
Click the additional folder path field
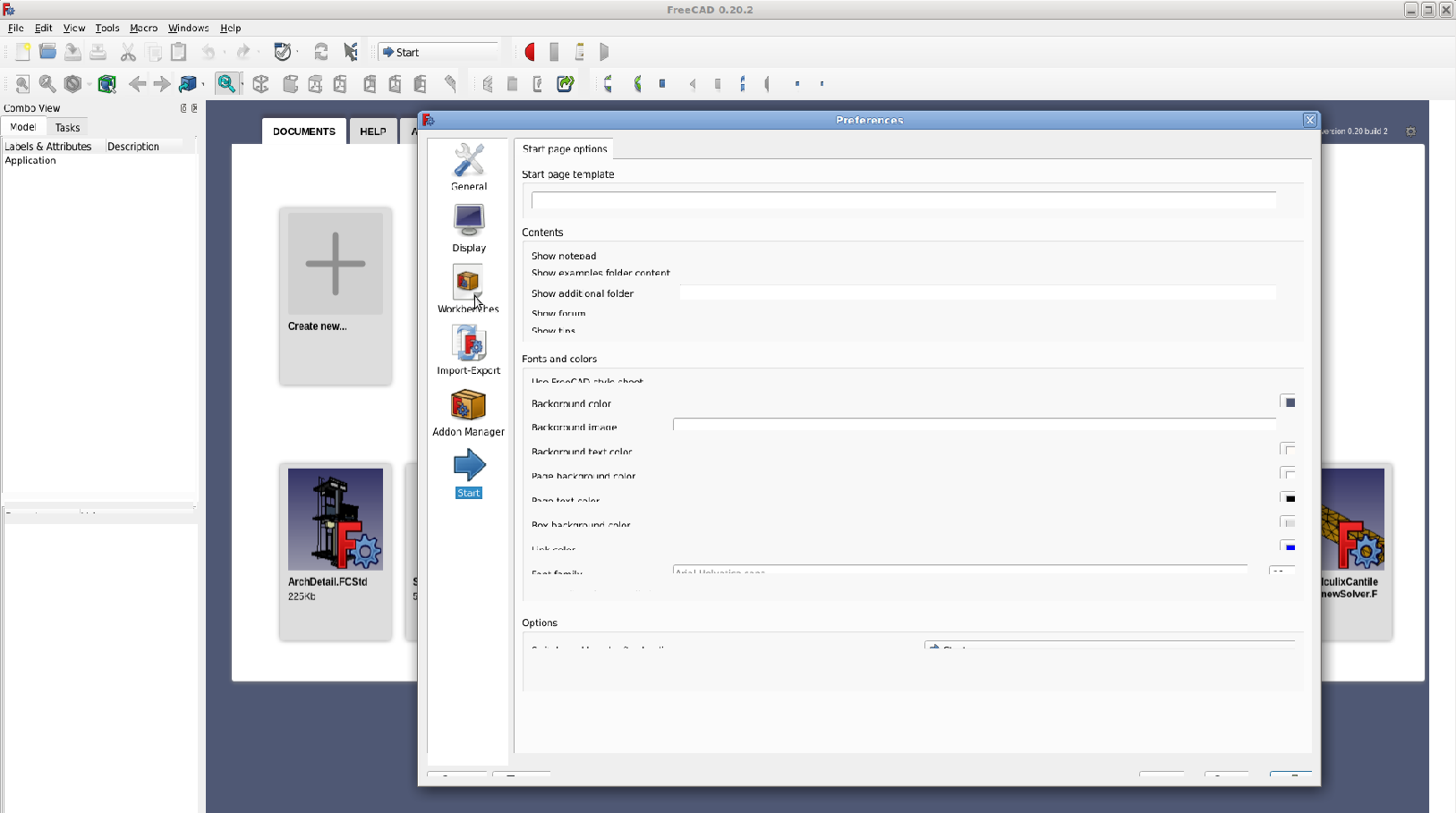[978, 293]
